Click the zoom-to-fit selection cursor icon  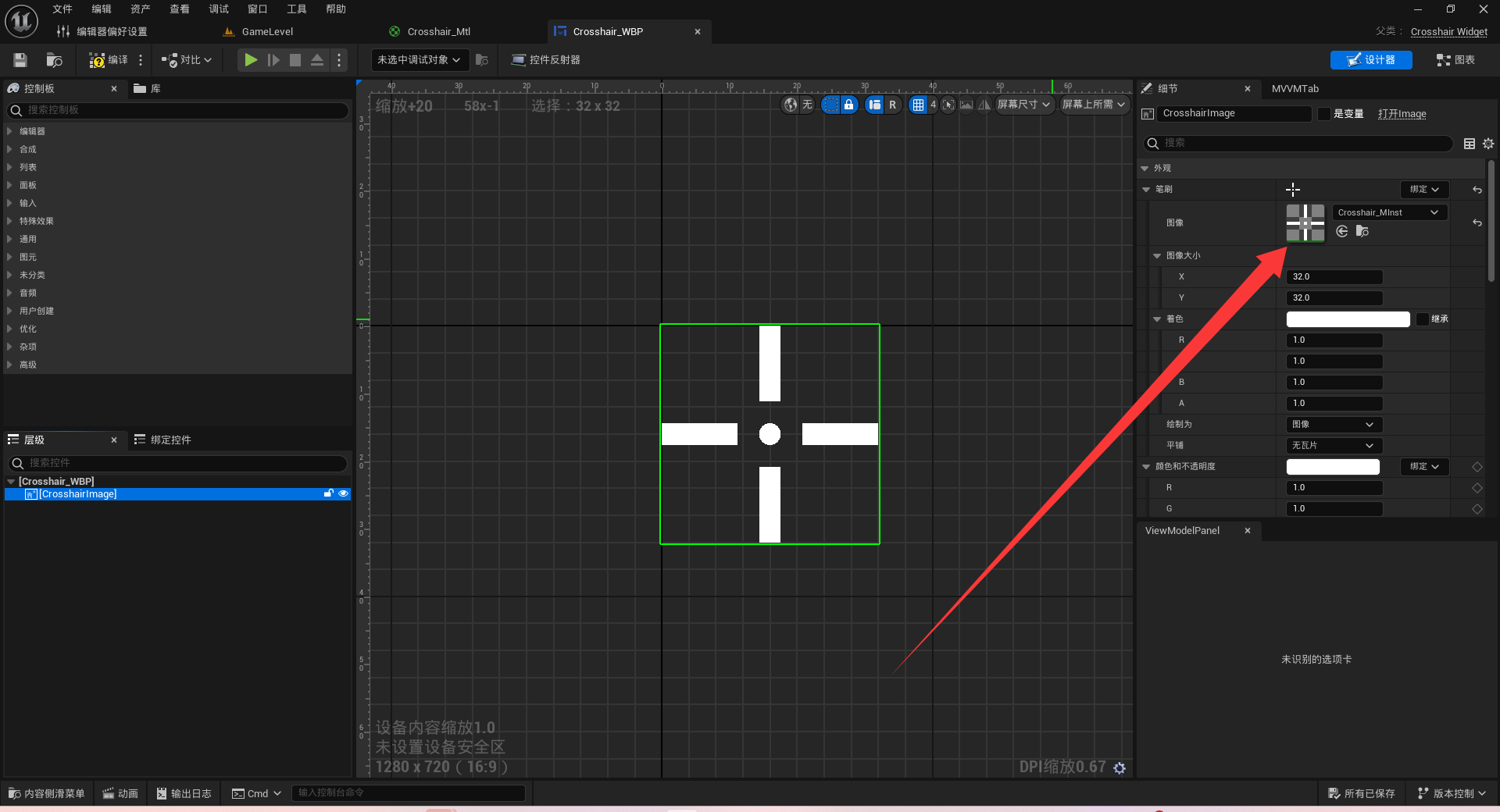pos(948,105)
